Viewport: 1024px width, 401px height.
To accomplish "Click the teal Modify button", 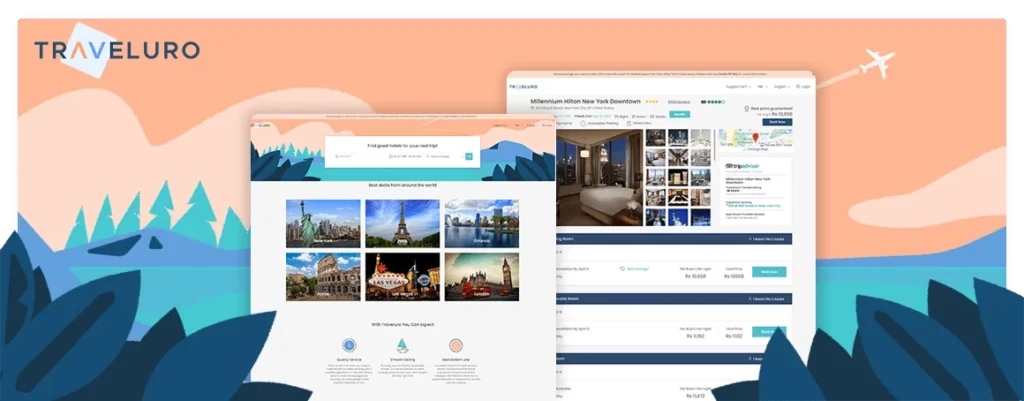I will (679, 114).
